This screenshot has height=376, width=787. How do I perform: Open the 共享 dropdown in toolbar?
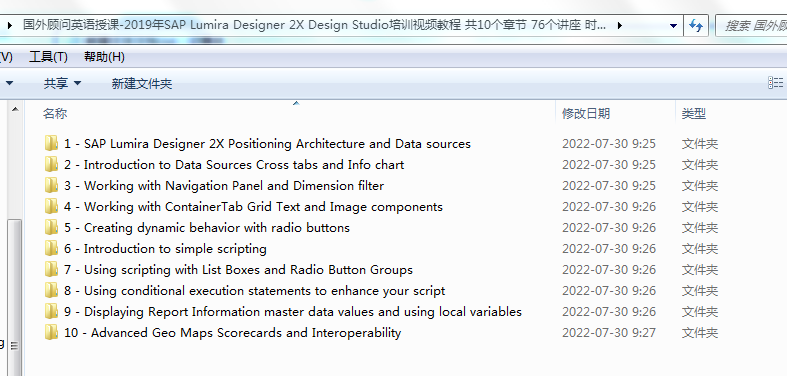[62, 83]
